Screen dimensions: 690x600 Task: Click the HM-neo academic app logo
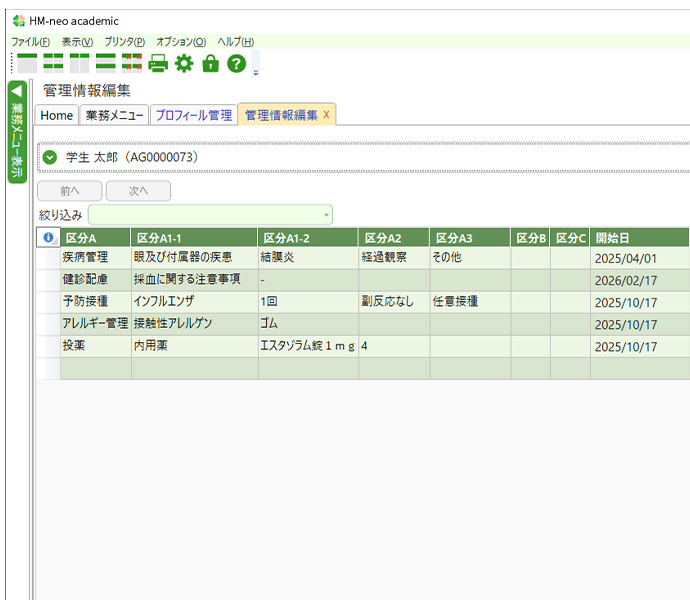[19, 21]
